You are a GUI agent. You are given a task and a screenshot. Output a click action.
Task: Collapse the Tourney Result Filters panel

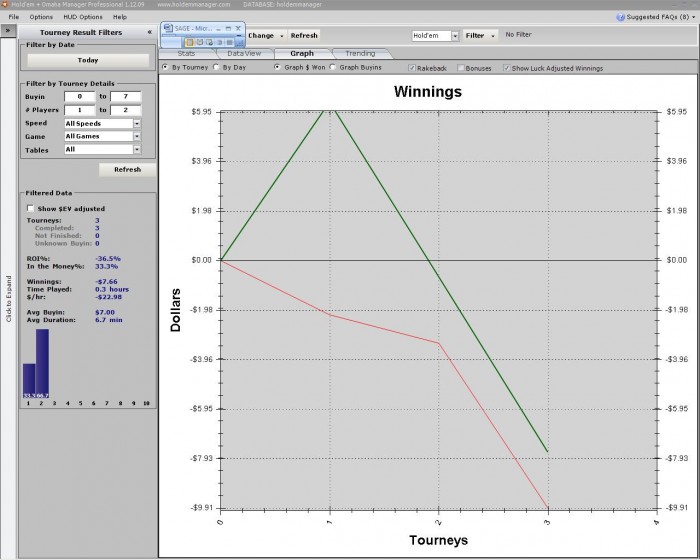click(x=150, y=32)
